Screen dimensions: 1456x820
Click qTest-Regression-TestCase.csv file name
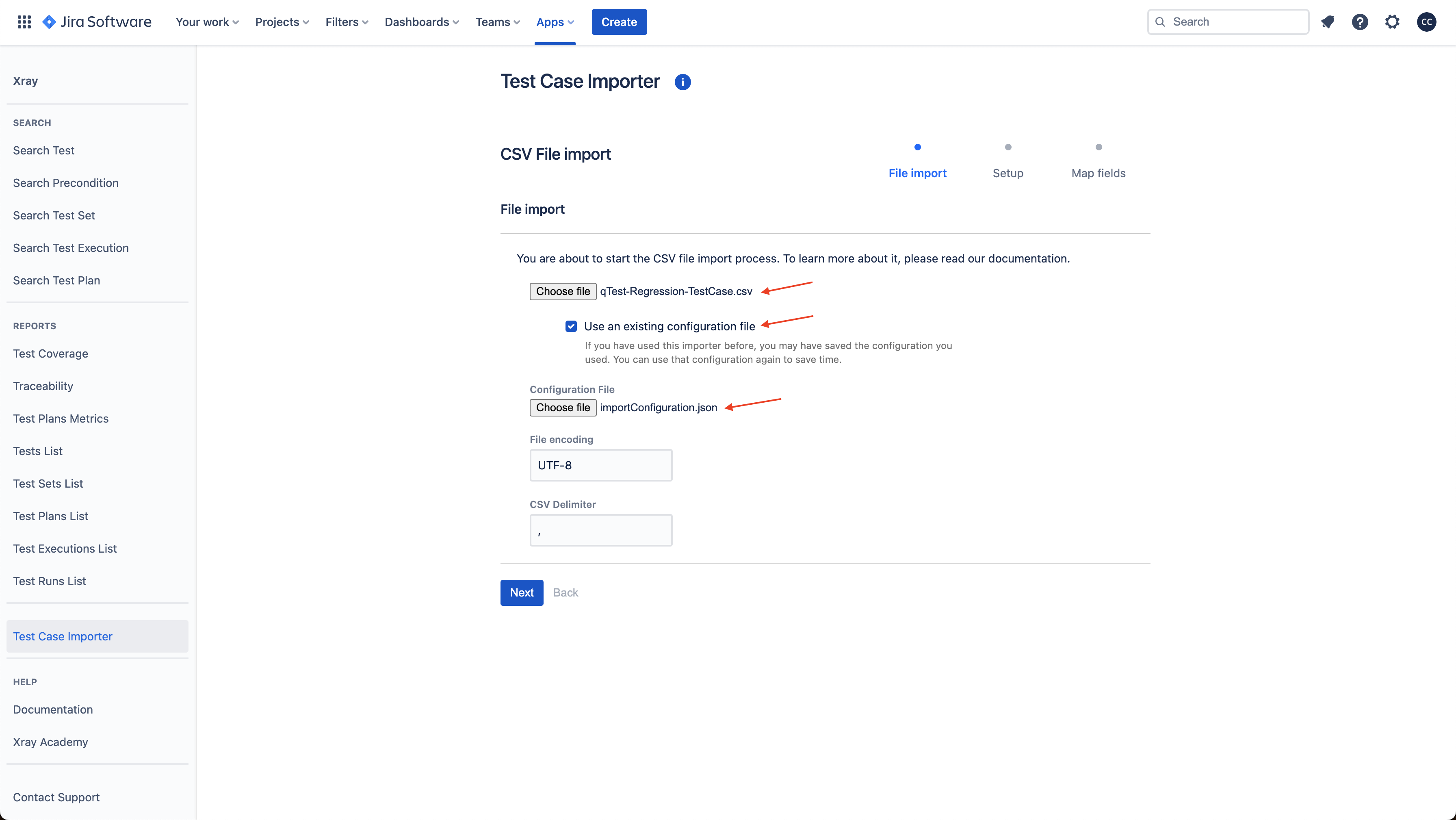pyautogui.click(x=676, y=291)
